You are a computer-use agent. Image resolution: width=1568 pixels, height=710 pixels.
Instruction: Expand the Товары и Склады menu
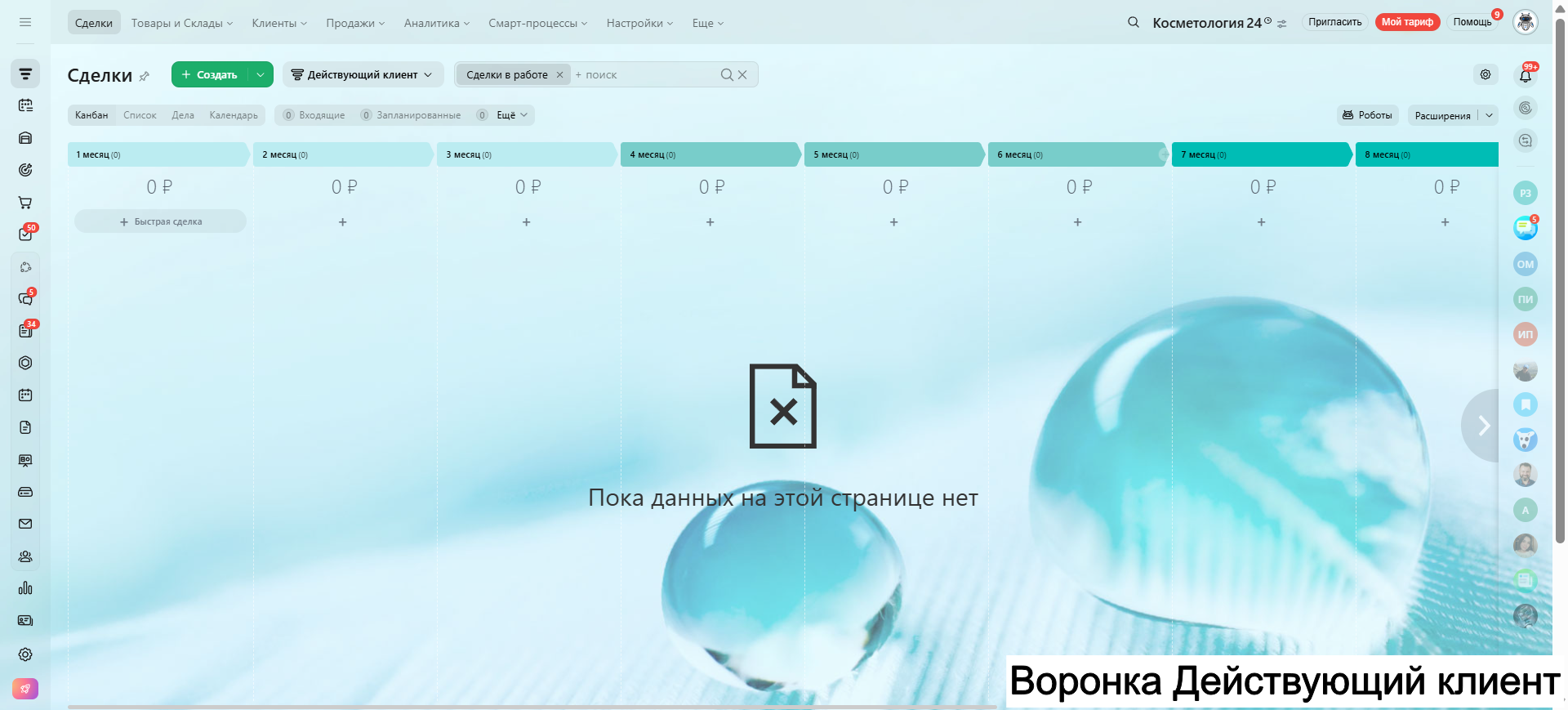[182, 23]
